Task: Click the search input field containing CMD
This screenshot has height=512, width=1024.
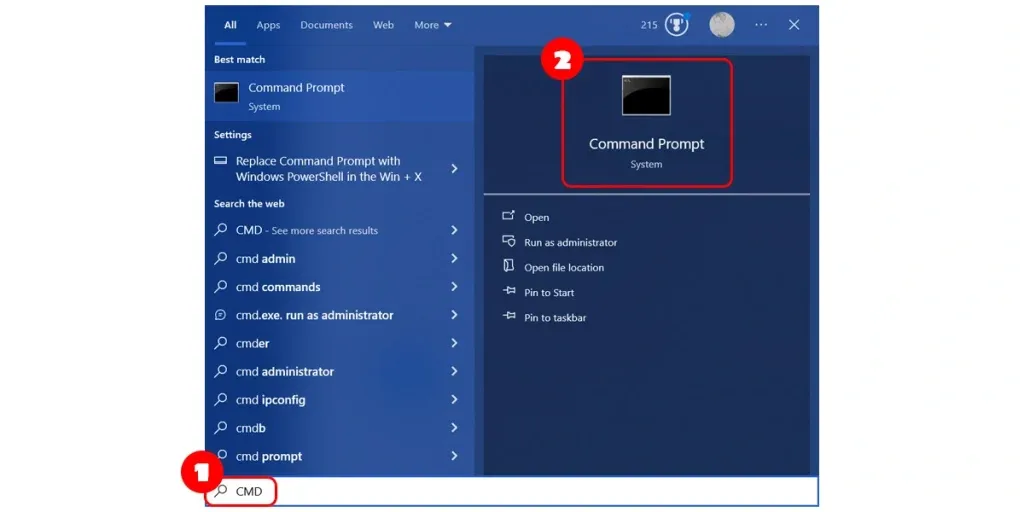Action: click(x=511, y=491)
